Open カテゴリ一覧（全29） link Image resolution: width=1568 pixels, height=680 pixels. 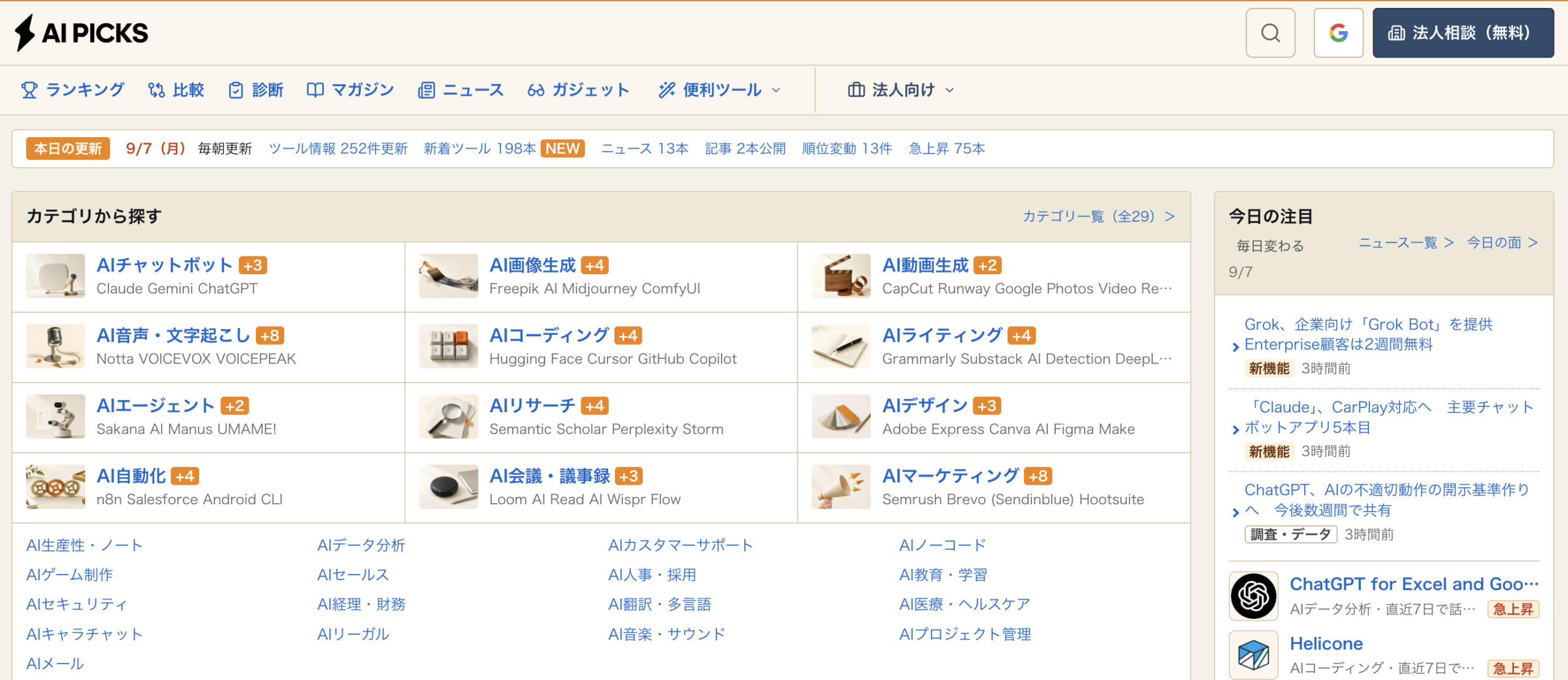[x=1099, y=216]
